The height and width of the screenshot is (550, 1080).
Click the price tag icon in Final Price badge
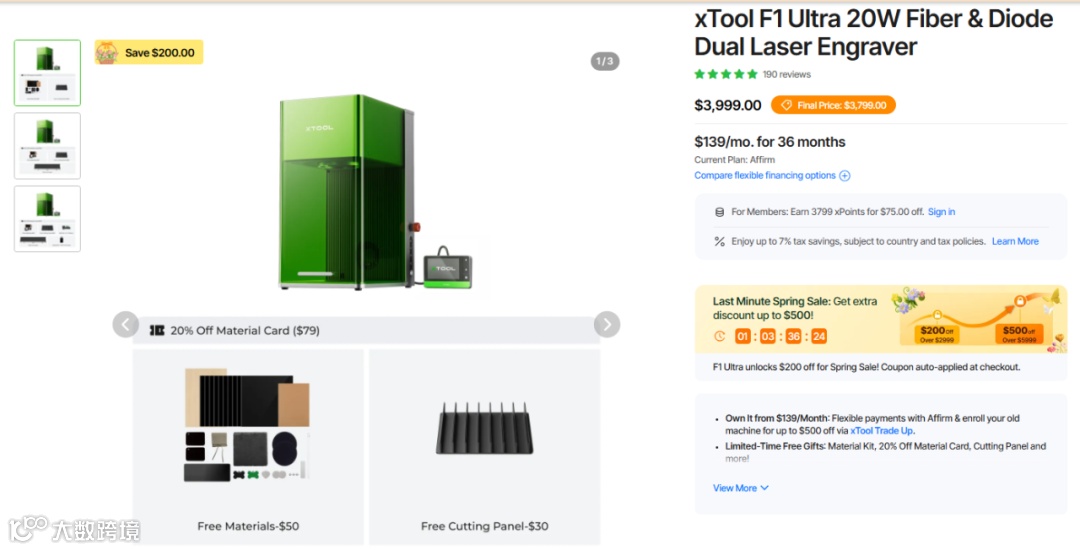tap(786, 105)
